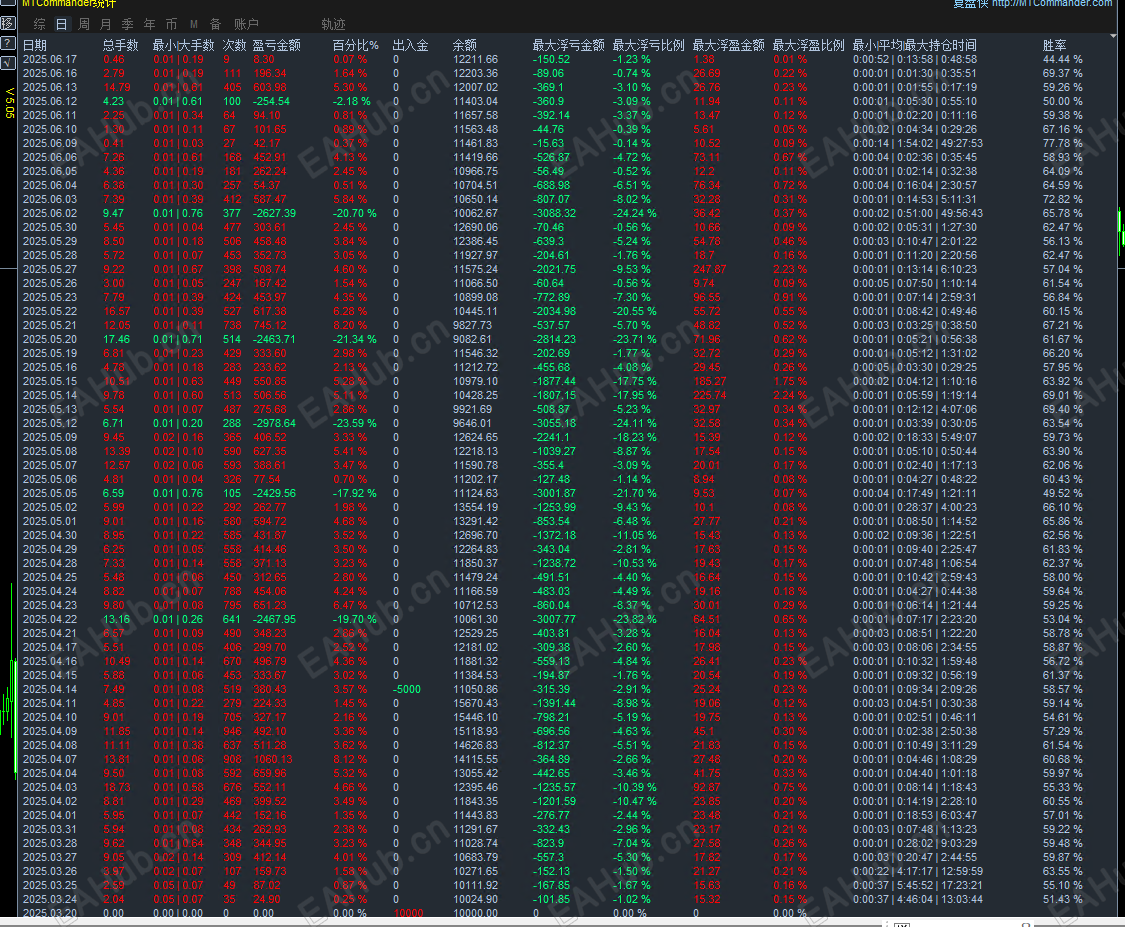Image resolution: width=1125 pixels, height=927 pixels.
Task: Click the -5000 withdrawal on 2025.04.14
Action: coord(407,690)
